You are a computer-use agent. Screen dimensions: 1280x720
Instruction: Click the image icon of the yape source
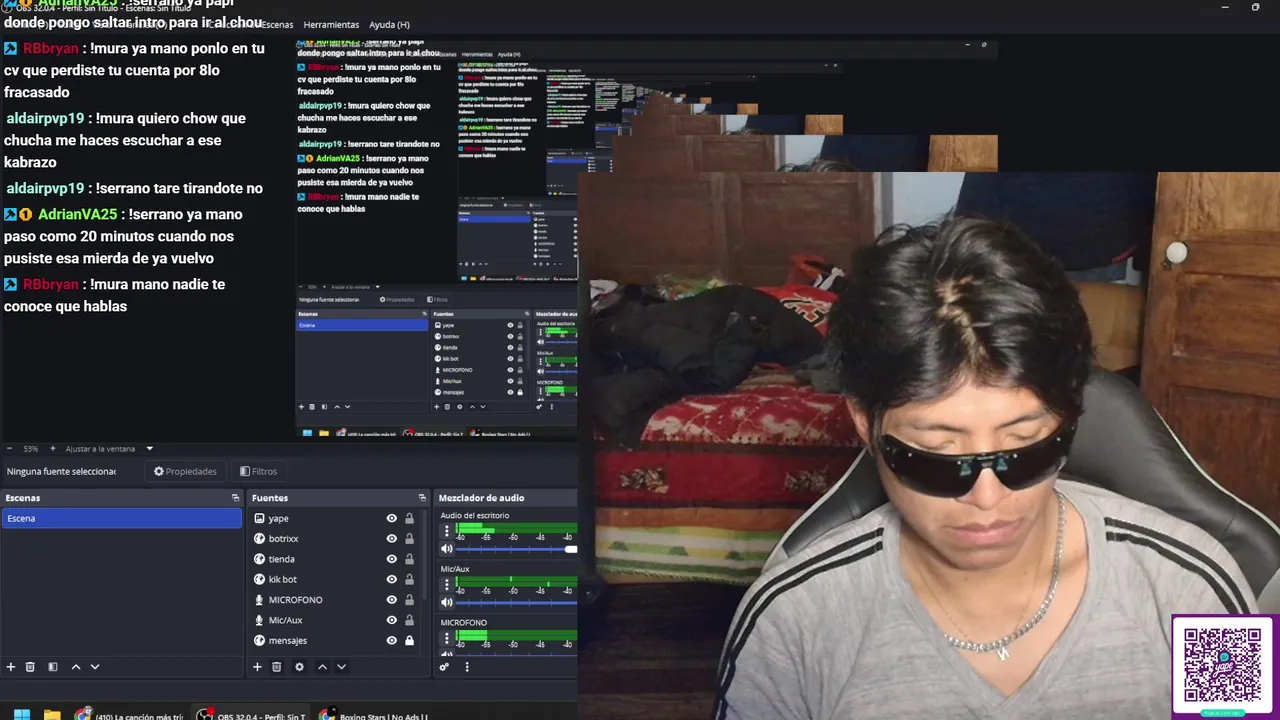(x=259, y=518)
